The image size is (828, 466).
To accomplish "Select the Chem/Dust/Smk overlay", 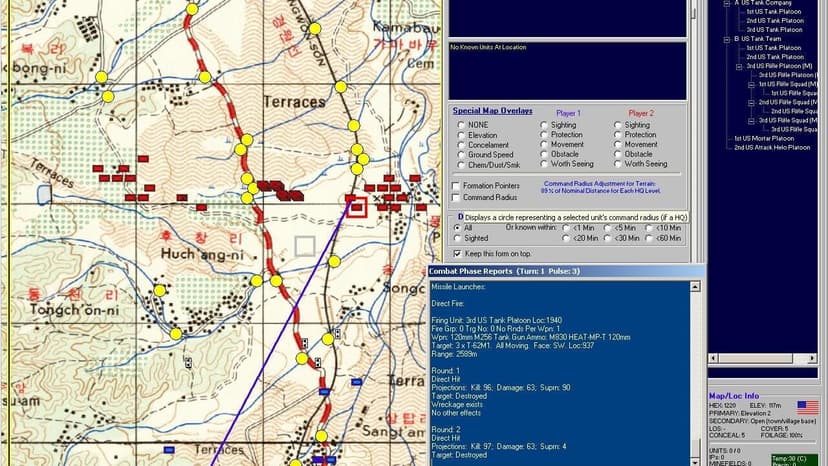I will tap(460, 165).
